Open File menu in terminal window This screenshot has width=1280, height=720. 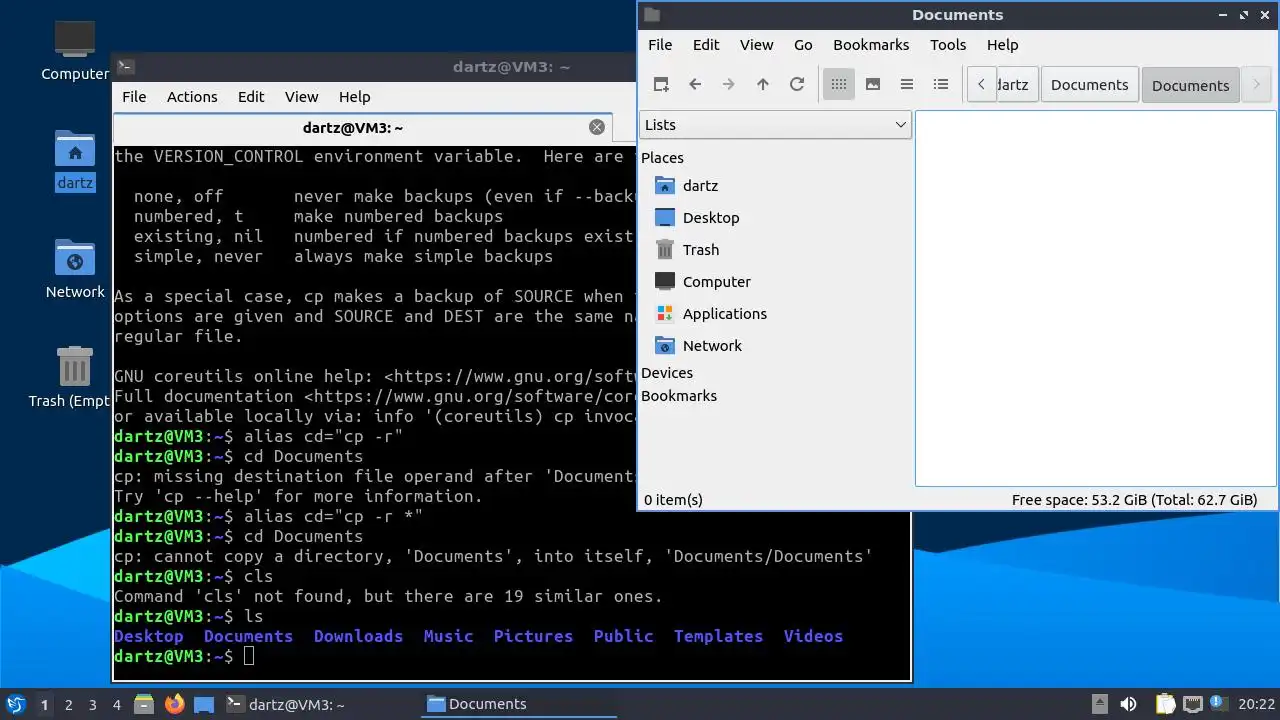pyautogui.click(x=134, y=97)
